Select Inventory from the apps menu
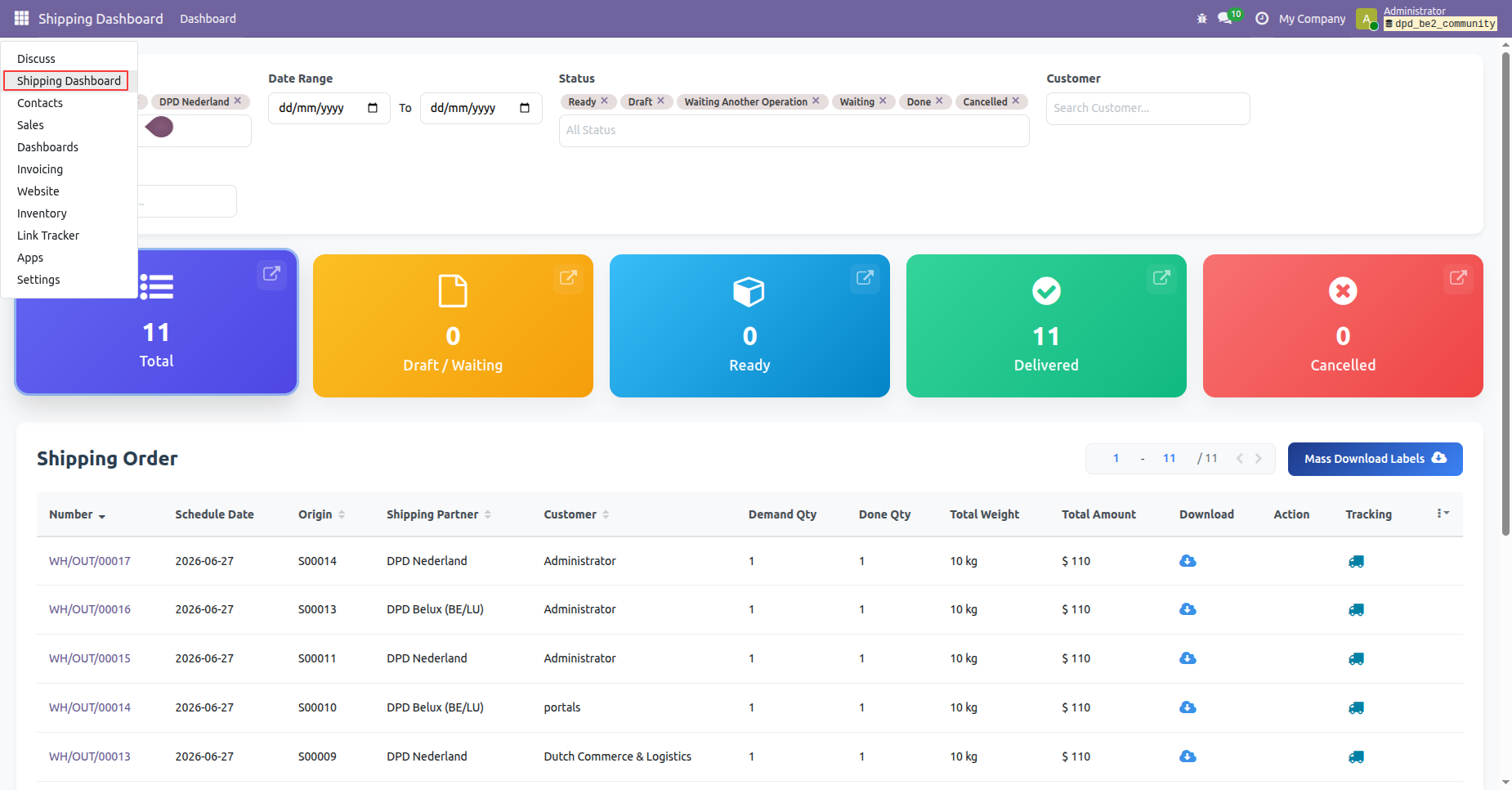The image size is (1512, 790). pos(42,213)
